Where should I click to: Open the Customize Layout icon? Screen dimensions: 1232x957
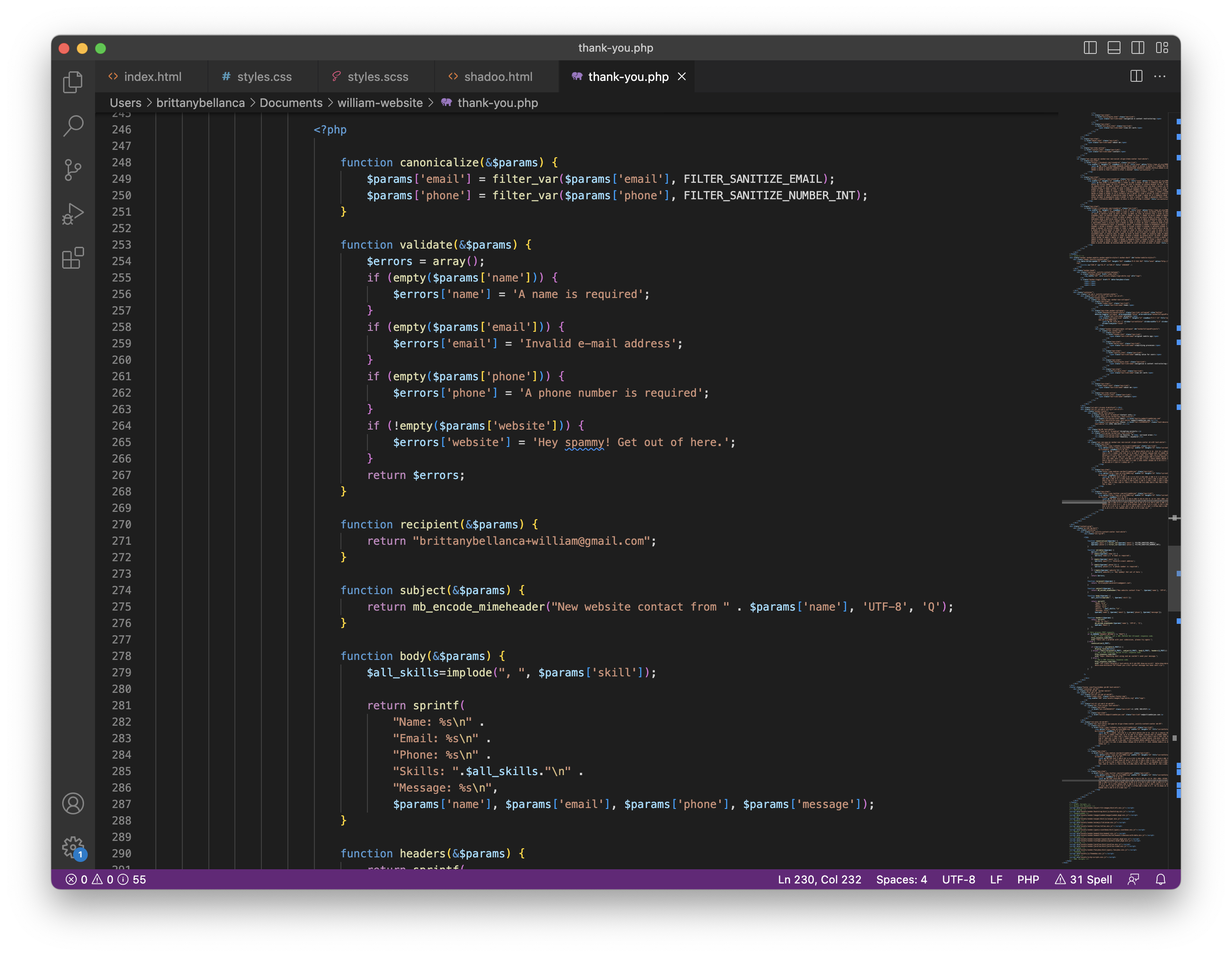point(1162,48)
